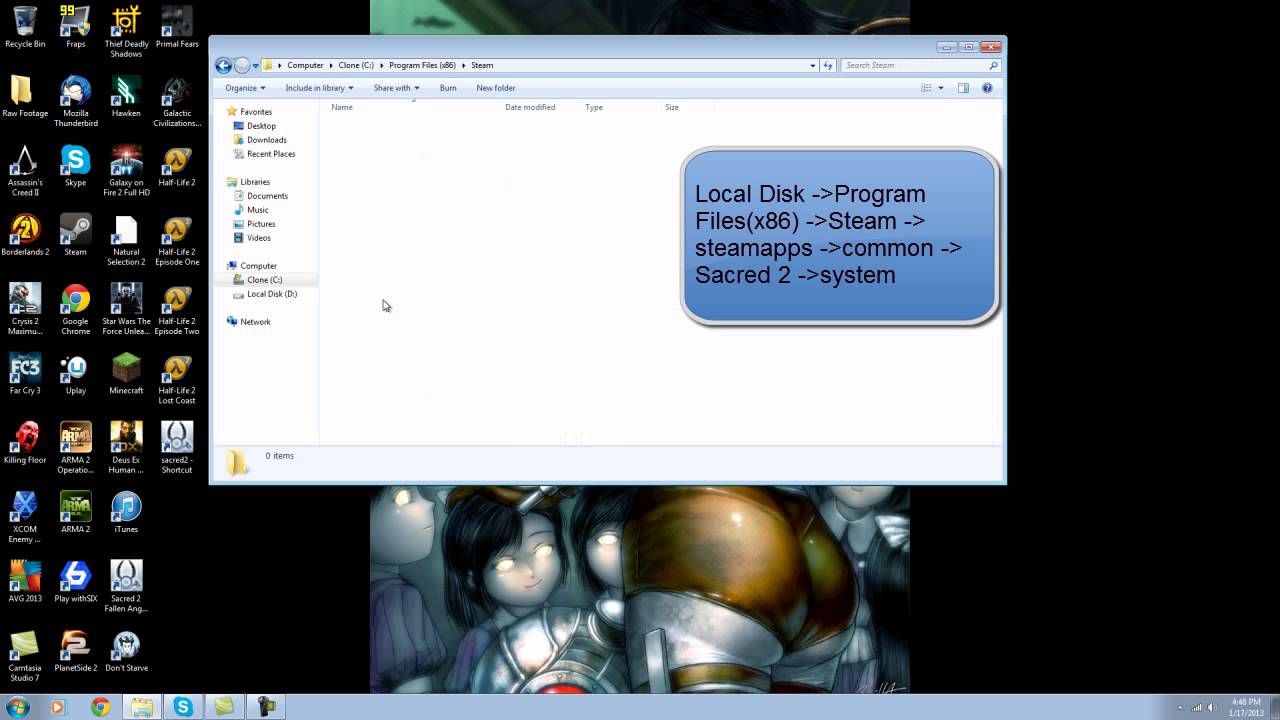Open Thief Deadly Shadows desktop icon

tap(126, 32)
